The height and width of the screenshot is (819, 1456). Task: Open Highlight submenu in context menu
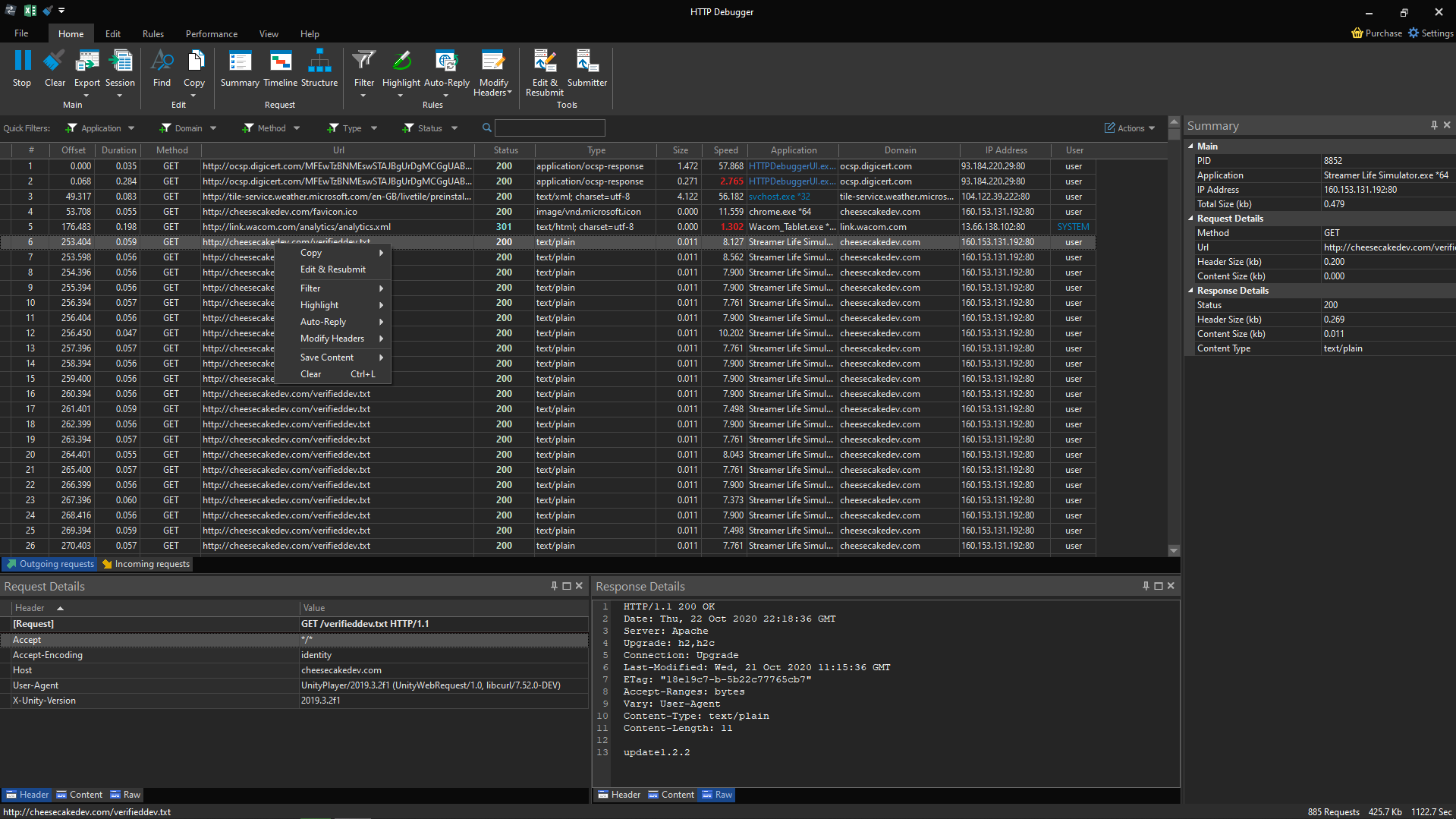click(332, 305)
